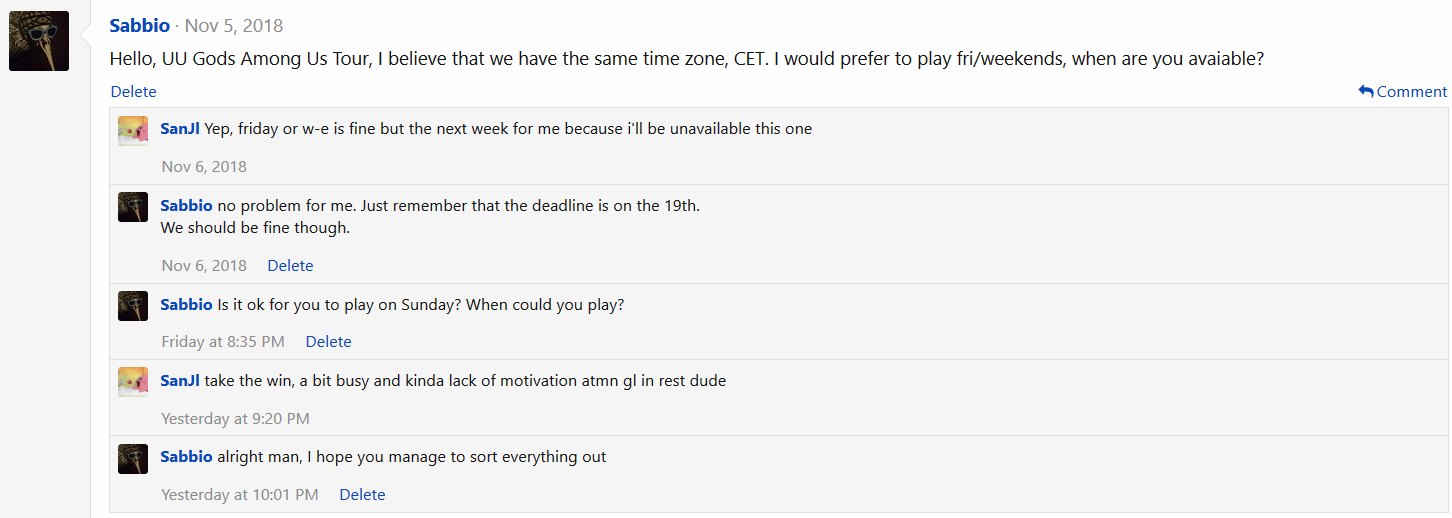Open Sabbio's avatar beside the 'alright man' comment

pos(133,459)
